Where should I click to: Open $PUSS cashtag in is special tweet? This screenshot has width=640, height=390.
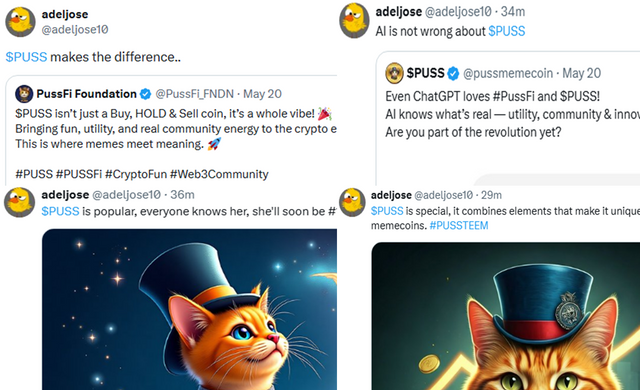[387, 211]
